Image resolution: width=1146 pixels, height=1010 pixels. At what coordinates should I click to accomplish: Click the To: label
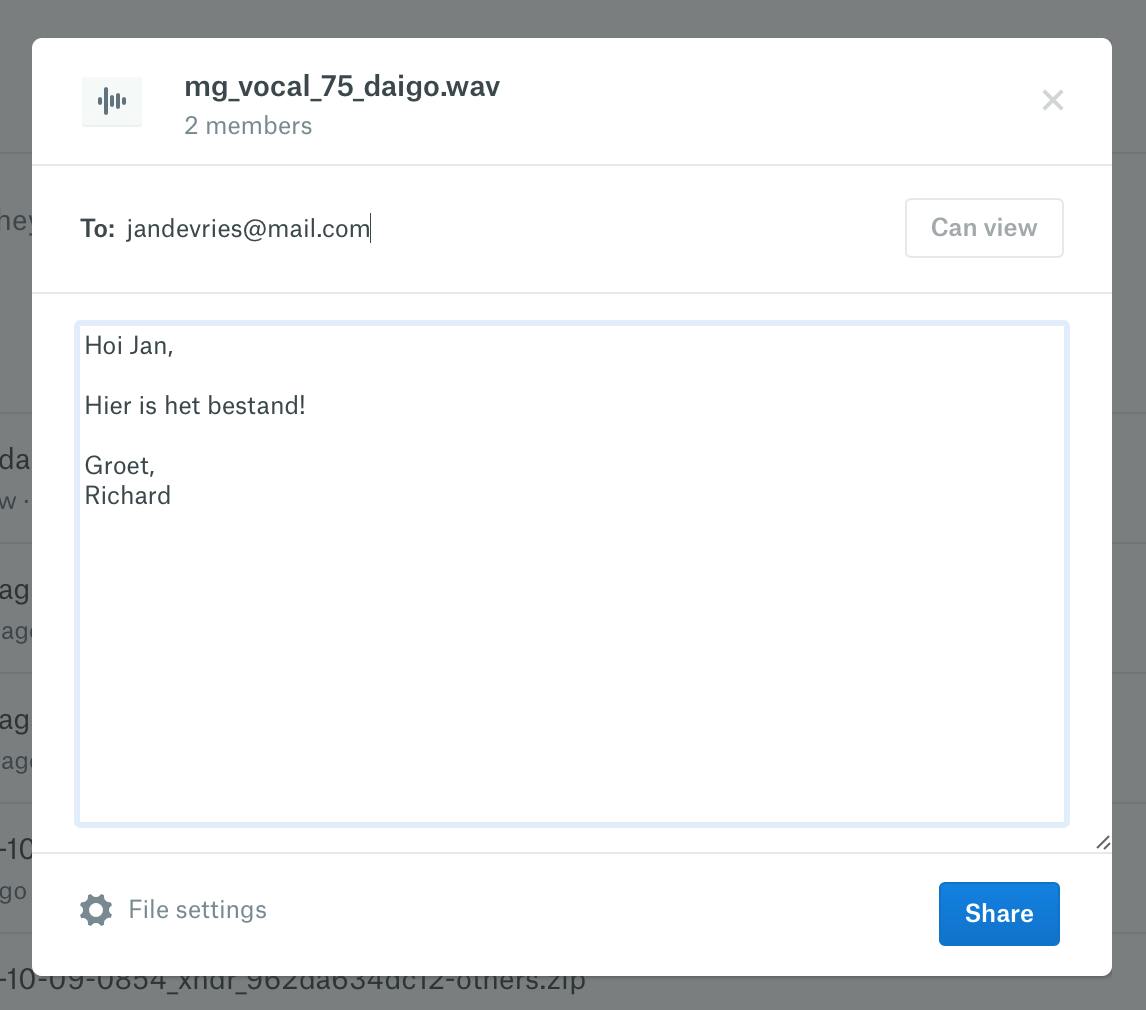(97, 229)
